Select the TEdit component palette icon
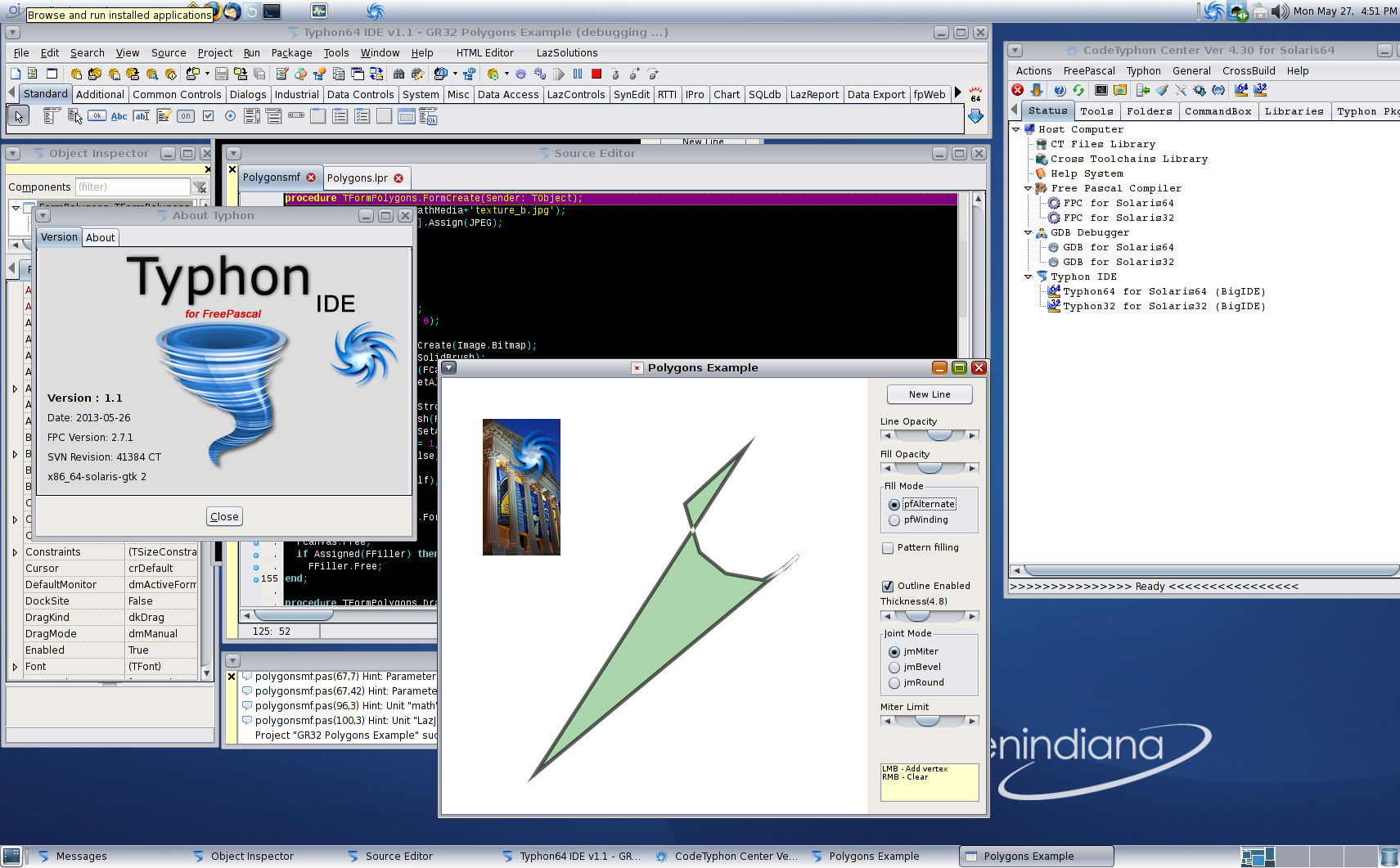The height and width of the screenshot is (868, 1400). click(142, 116)
